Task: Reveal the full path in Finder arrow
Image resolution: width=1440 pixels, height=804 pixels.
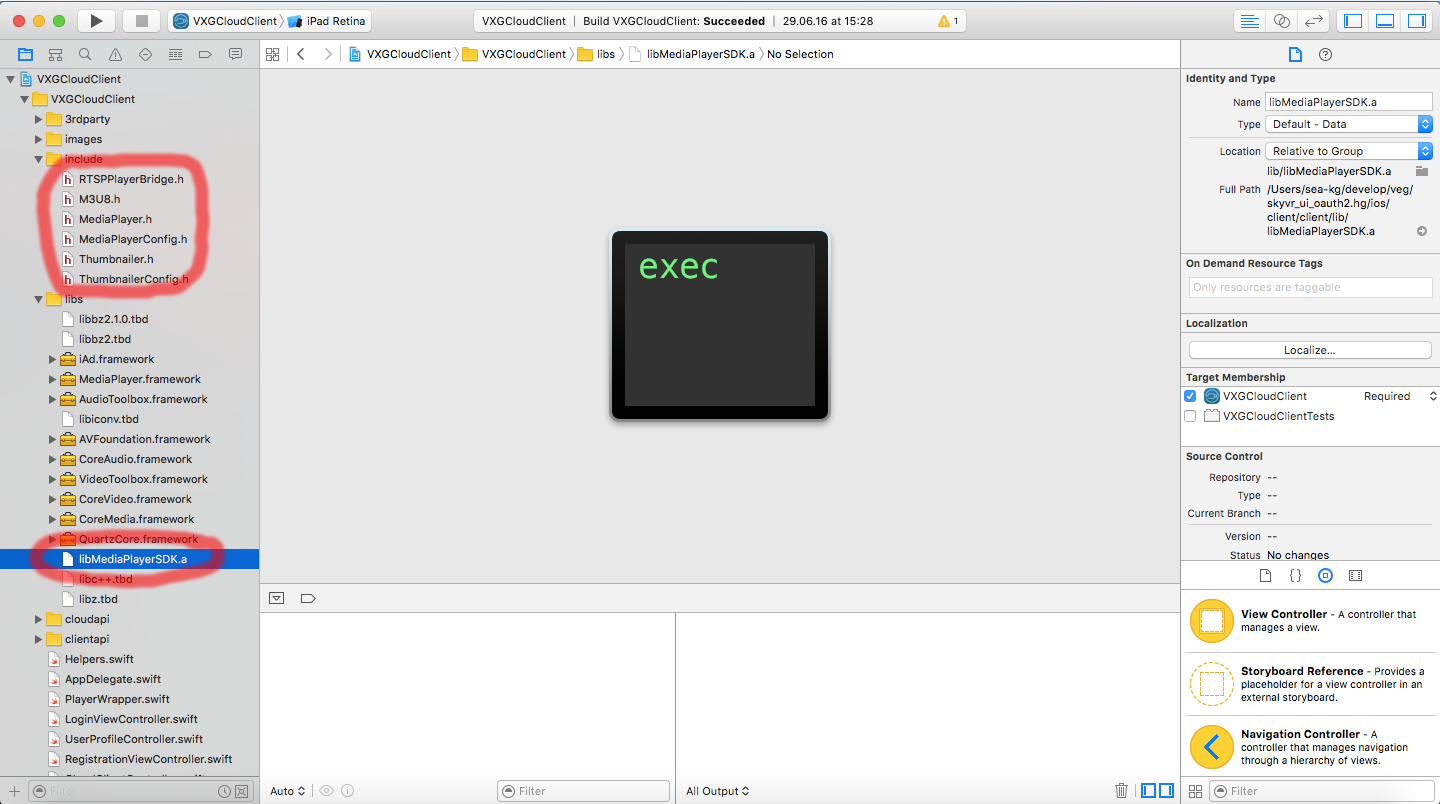Action: (1422, 231)
